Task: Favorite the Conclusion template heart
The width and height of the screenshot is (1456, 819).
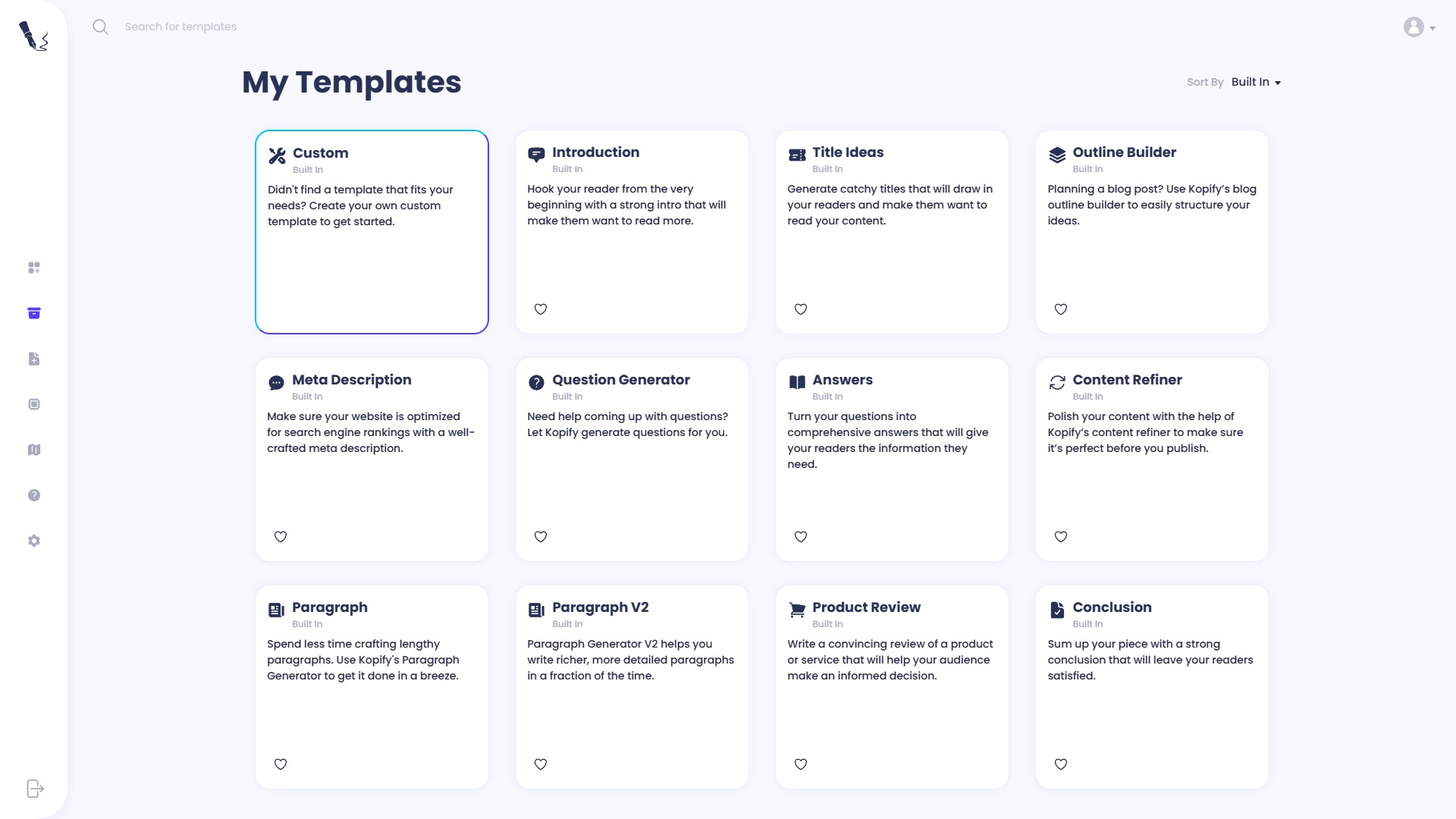Action: [x=1061, y=764]
